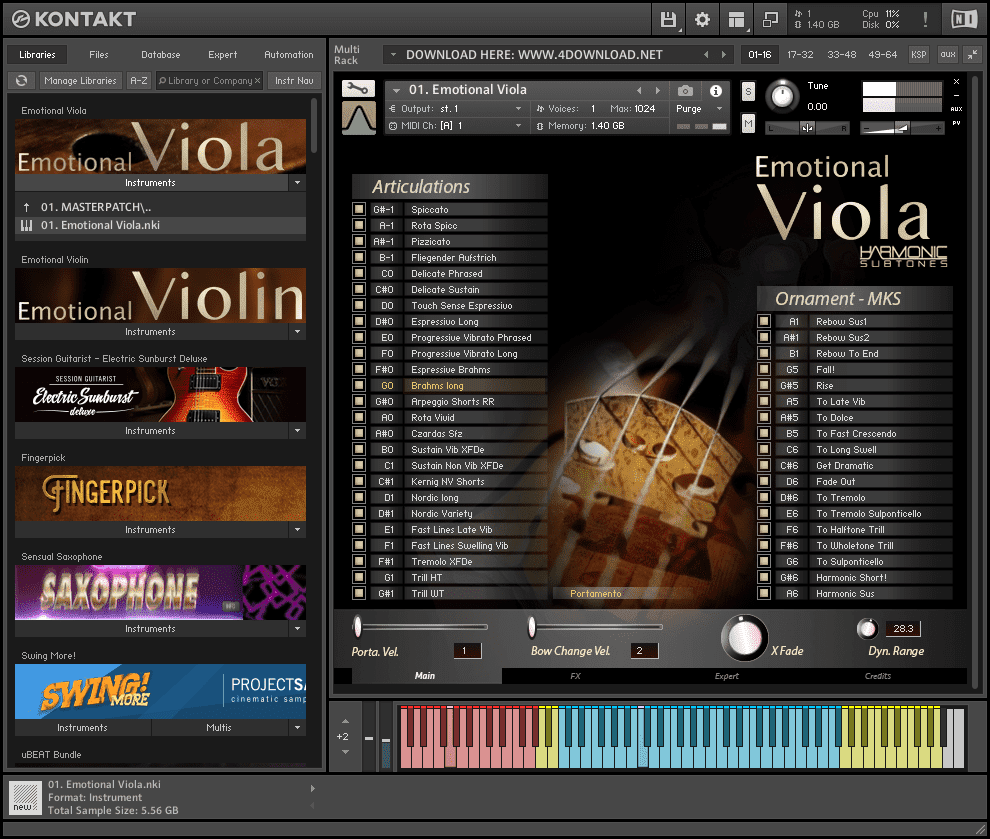Enable the Pizzicato articulation checkbox
Viewport: 990px width, 839px height.
coord(359,241)
